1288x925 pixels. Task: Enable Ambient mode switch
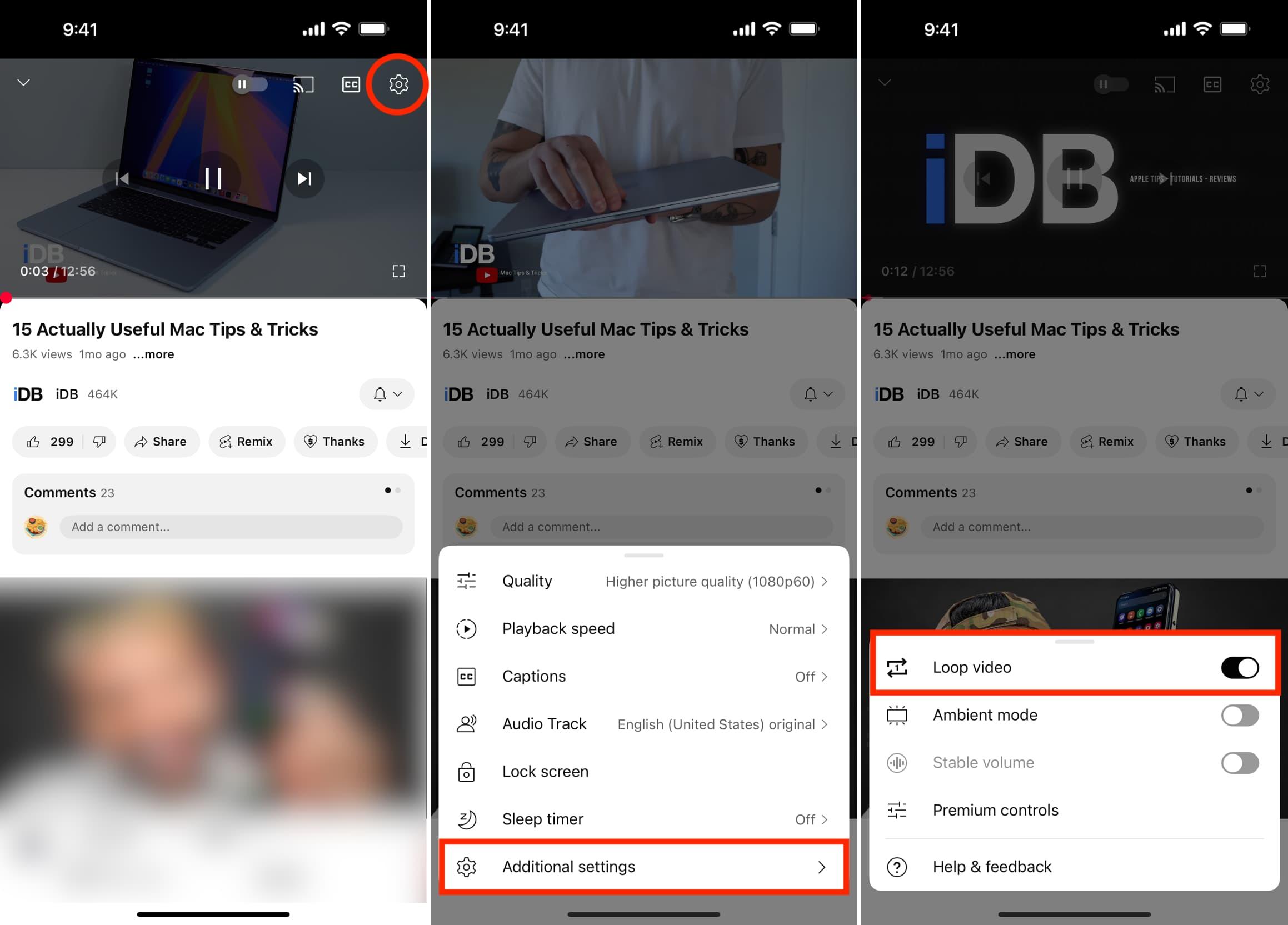pyautogui.click(x=1240, y=716)
